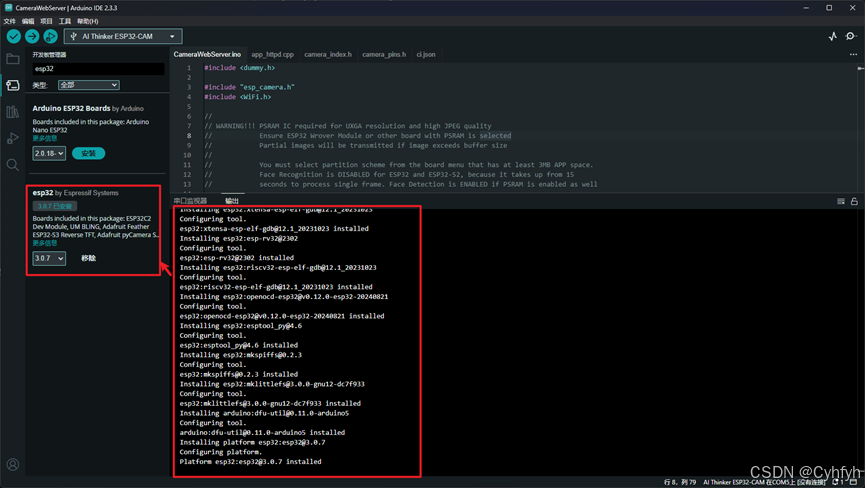Viewport: 865px width, 488px height.
Task: Open 更多信息 link under Arduino ESP32 Boards
Action: coord(45,138)
